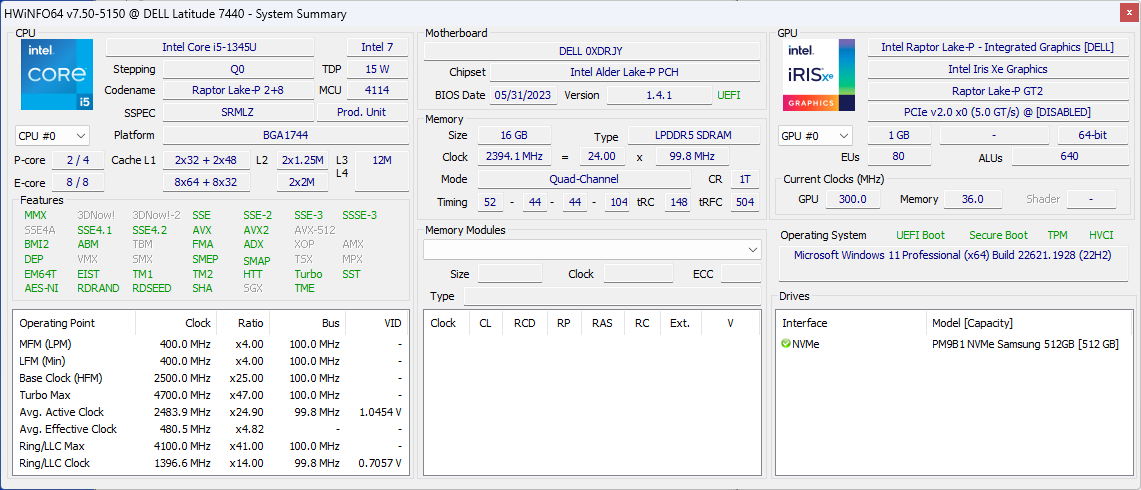1141x490 pixels.
Task: Click the DELL 0XDRJY motherboard field
Action: point(592,51)
